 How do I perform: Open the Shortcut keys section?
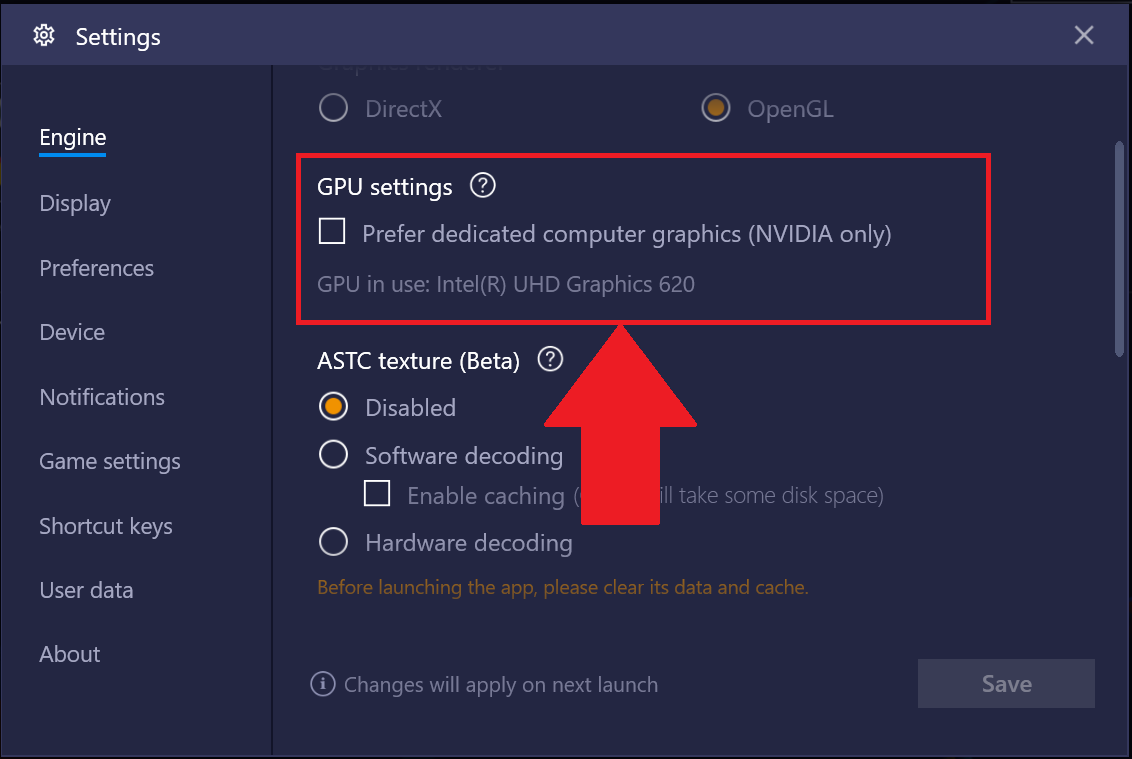pos(106,526)
